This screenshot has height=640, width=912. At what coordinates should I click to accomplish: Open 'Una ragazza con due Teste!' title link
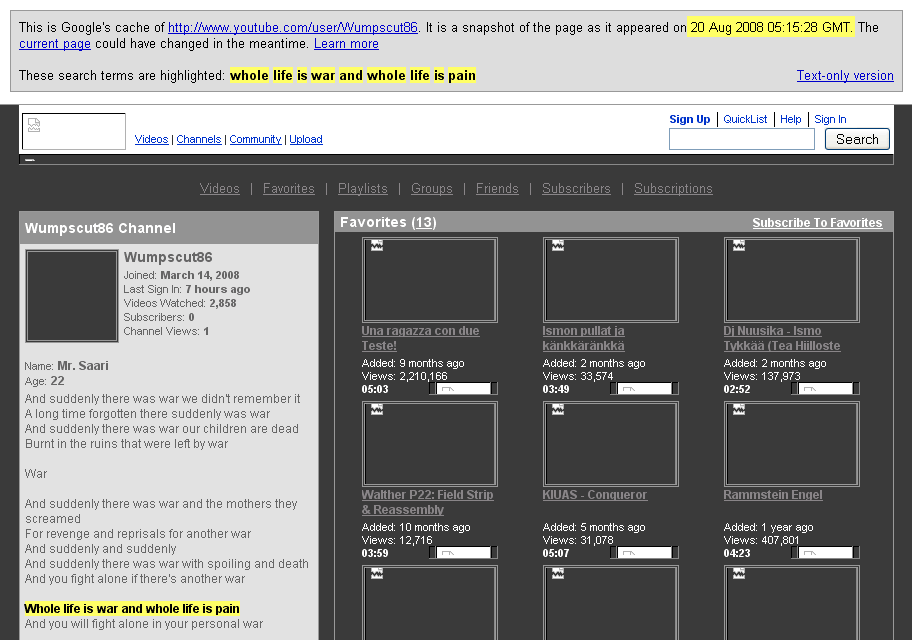(420, 338)
